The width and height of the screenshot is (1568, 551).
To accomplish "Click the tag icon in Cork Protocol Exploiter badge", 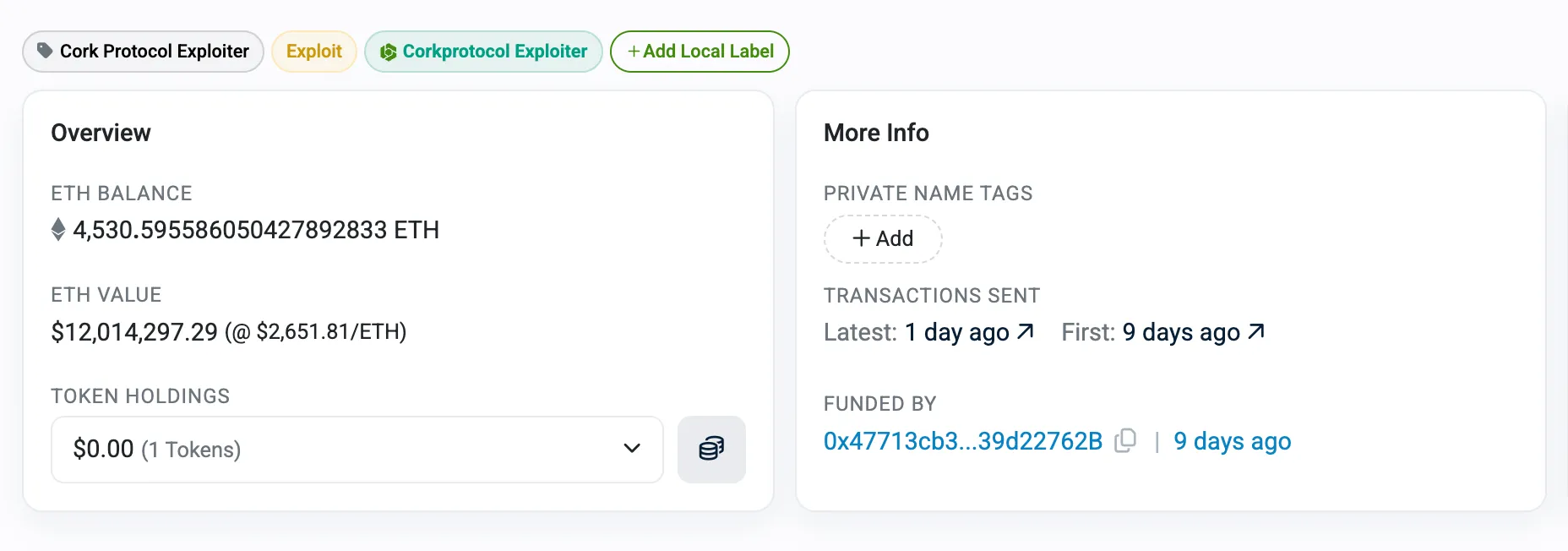I will [45, 51].
